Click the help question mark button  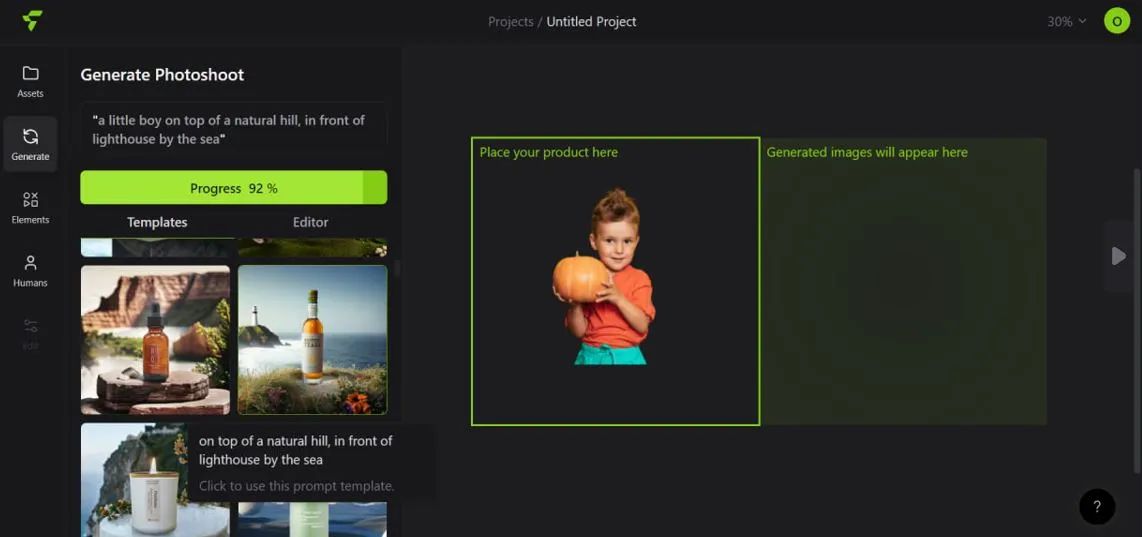pos(1096,507)
